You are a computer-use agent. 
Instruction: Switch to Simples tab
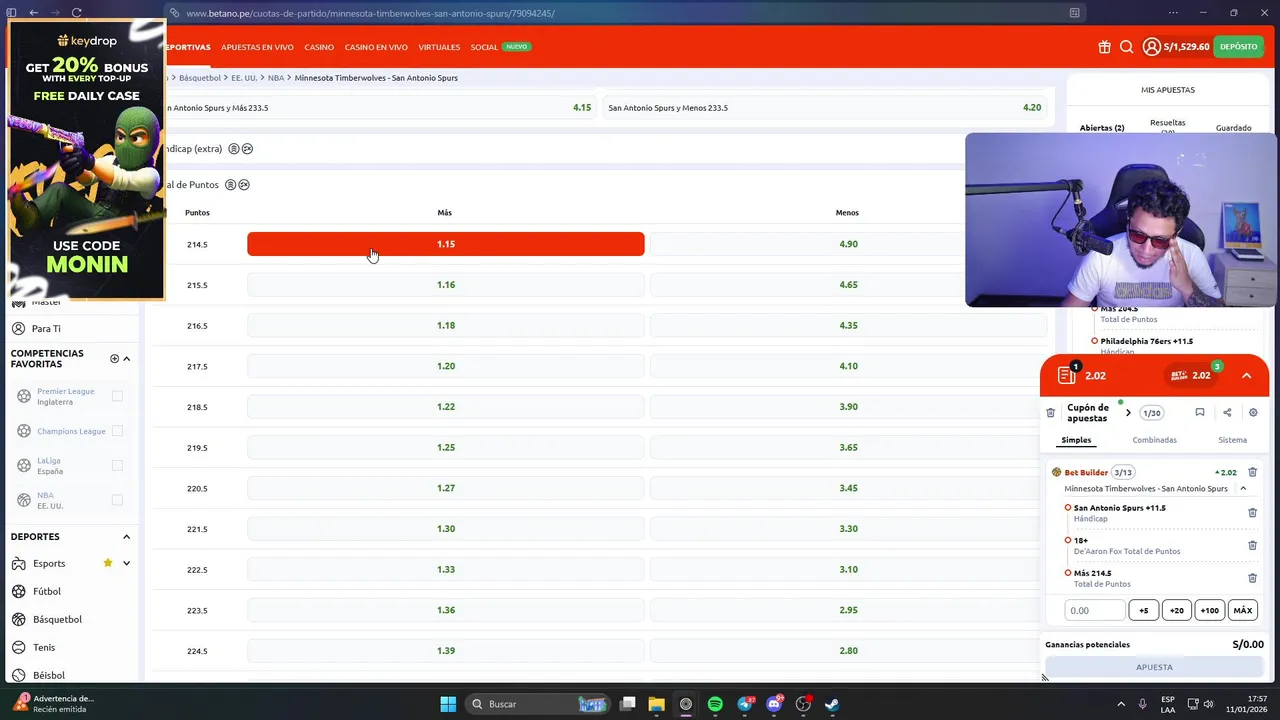coord(1076,440)
